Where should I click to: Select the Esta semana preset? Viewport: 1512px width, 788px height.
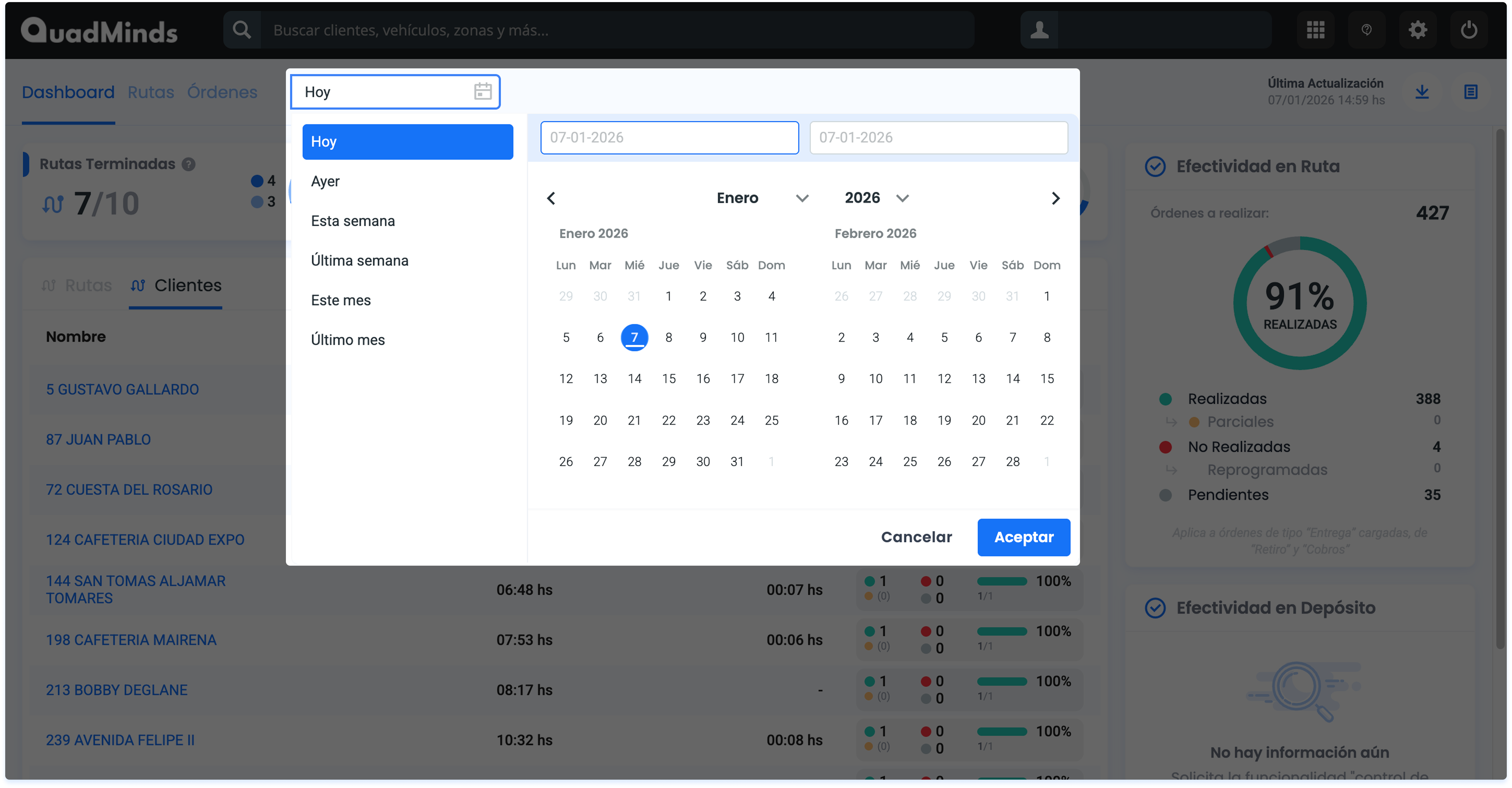click(x=353, y=221)
